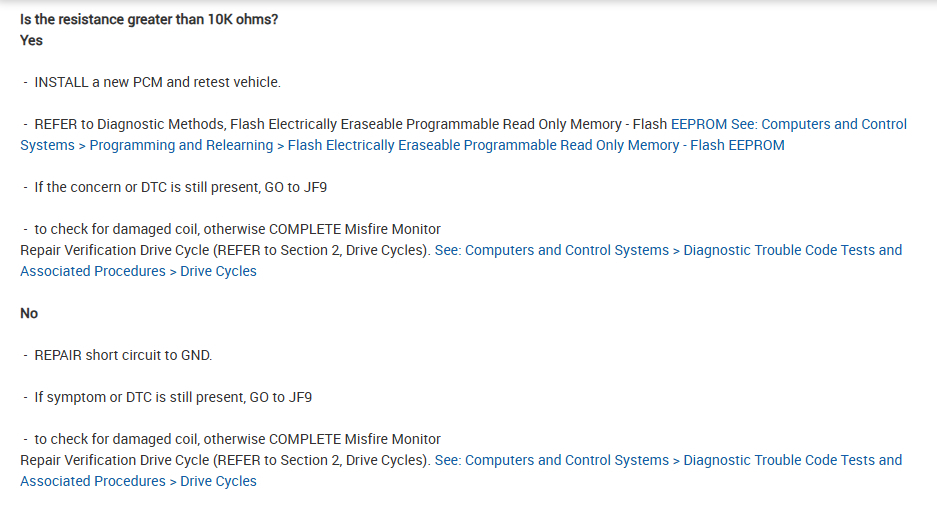
Task: Click 'INSTALL a new PCM and retest vehicle' step
Action: click(157, 82)
